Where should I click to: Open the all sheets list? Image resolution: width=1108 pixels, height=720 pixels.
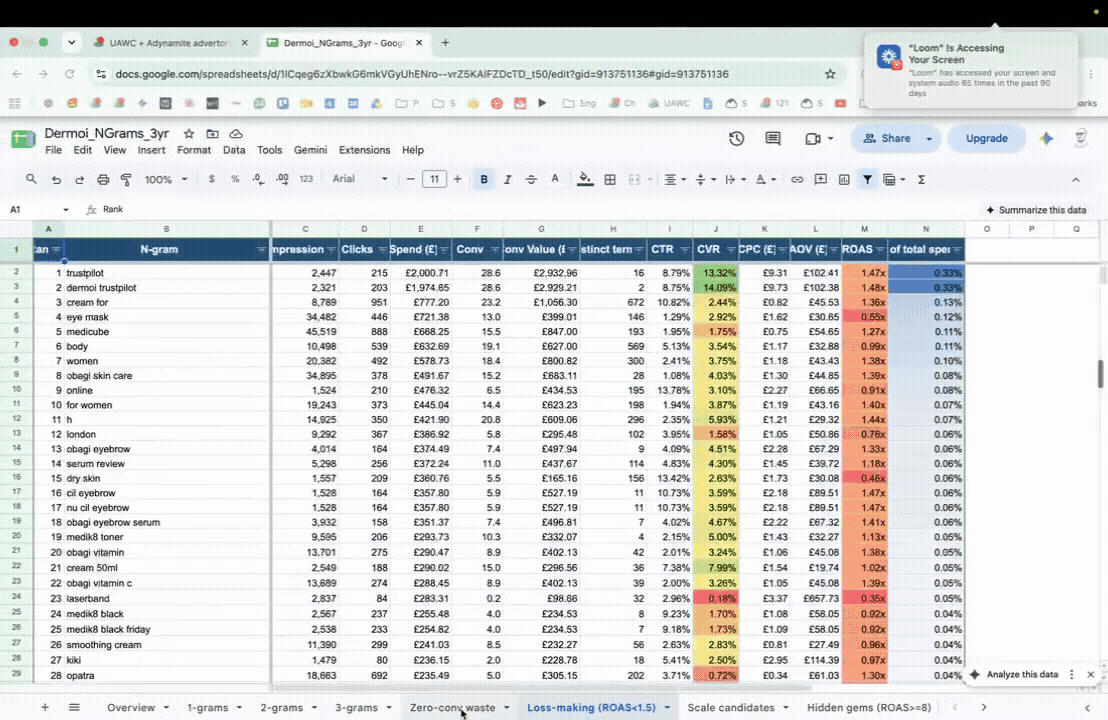click(x=74, y=707)
